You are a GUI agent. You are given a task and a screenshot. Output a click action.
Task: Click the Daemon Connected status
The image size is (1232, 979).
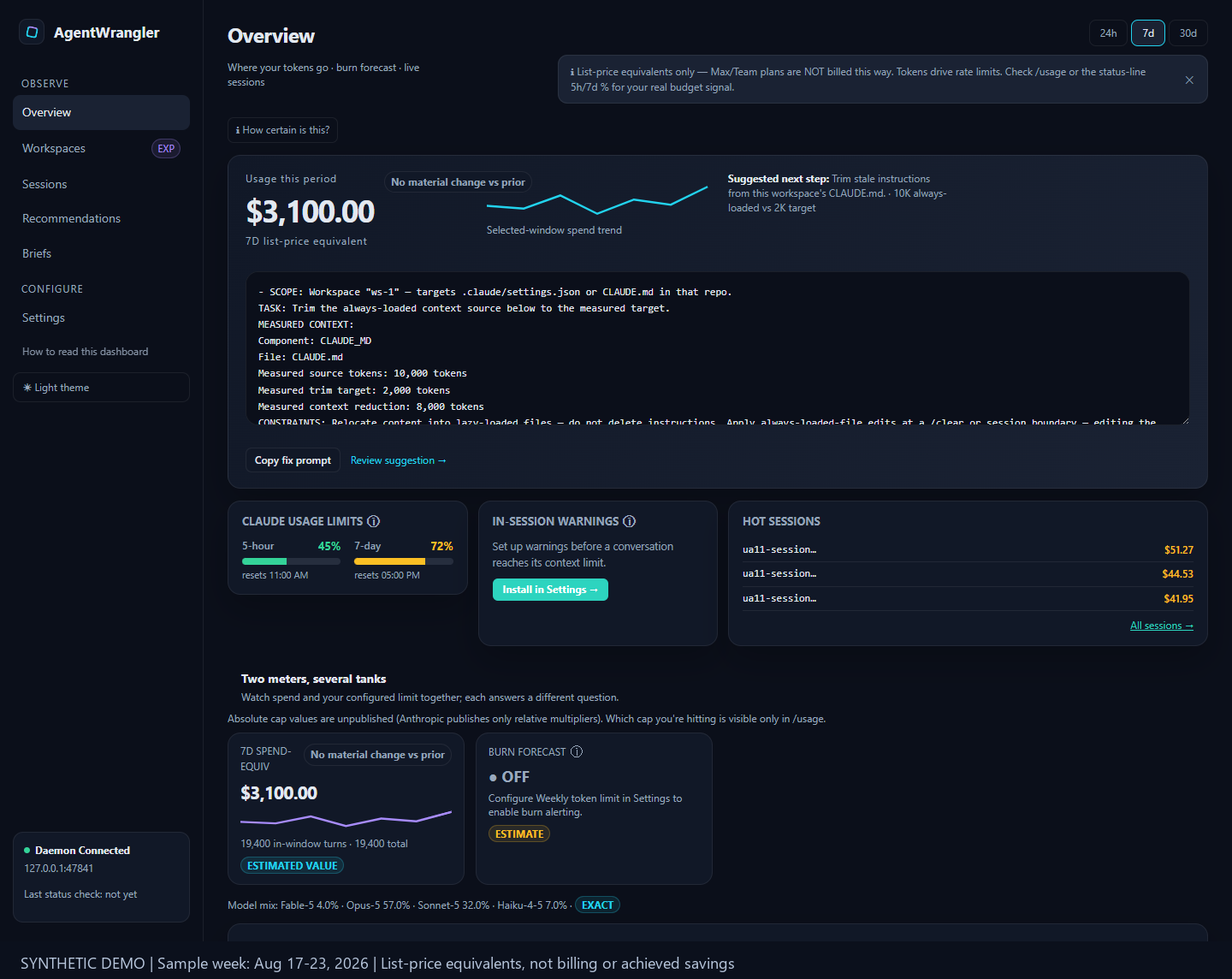[x=77, y=851]
